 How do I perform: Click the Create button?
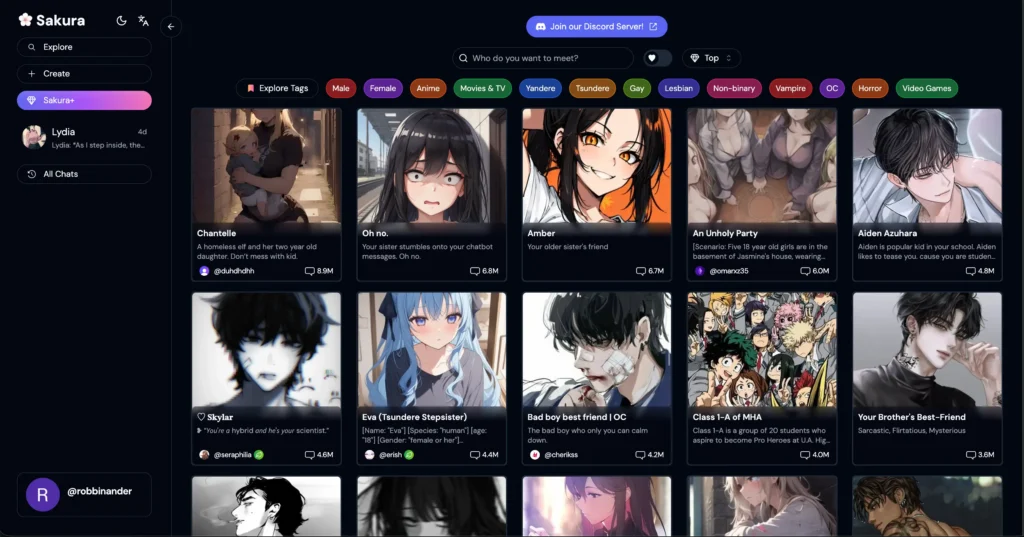(84, 74)
